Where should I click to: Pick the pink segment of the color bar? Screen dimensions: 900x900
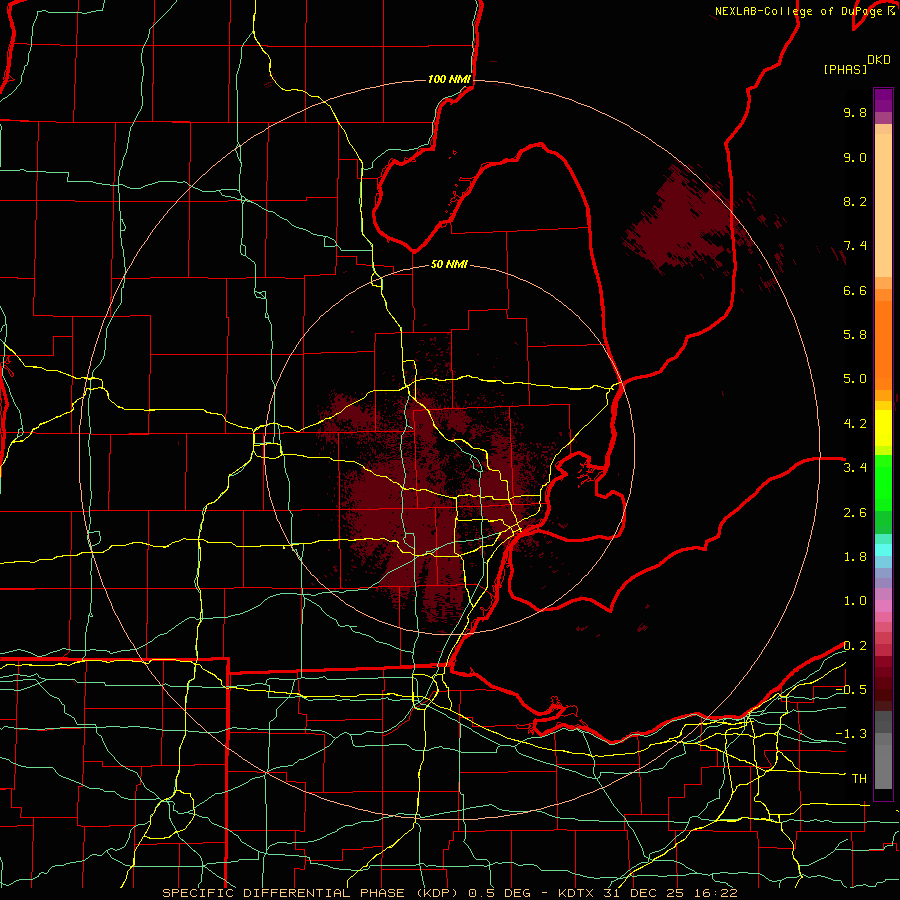click(883, 606)
